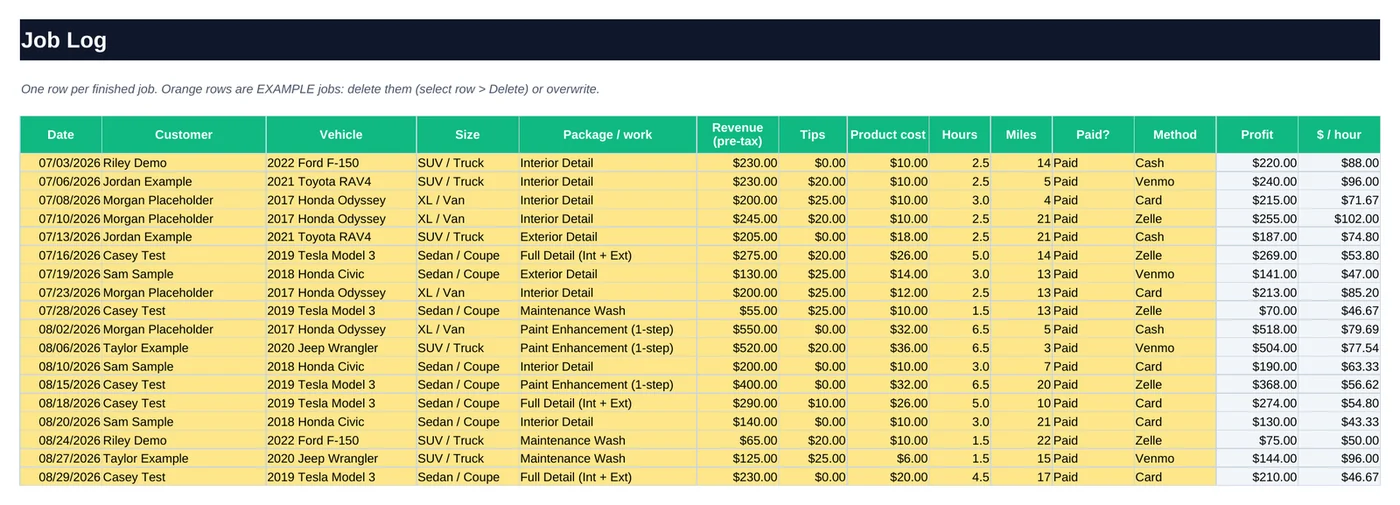Select date cell 07/03/2026

pyautogui.click(x=61, y=163)
